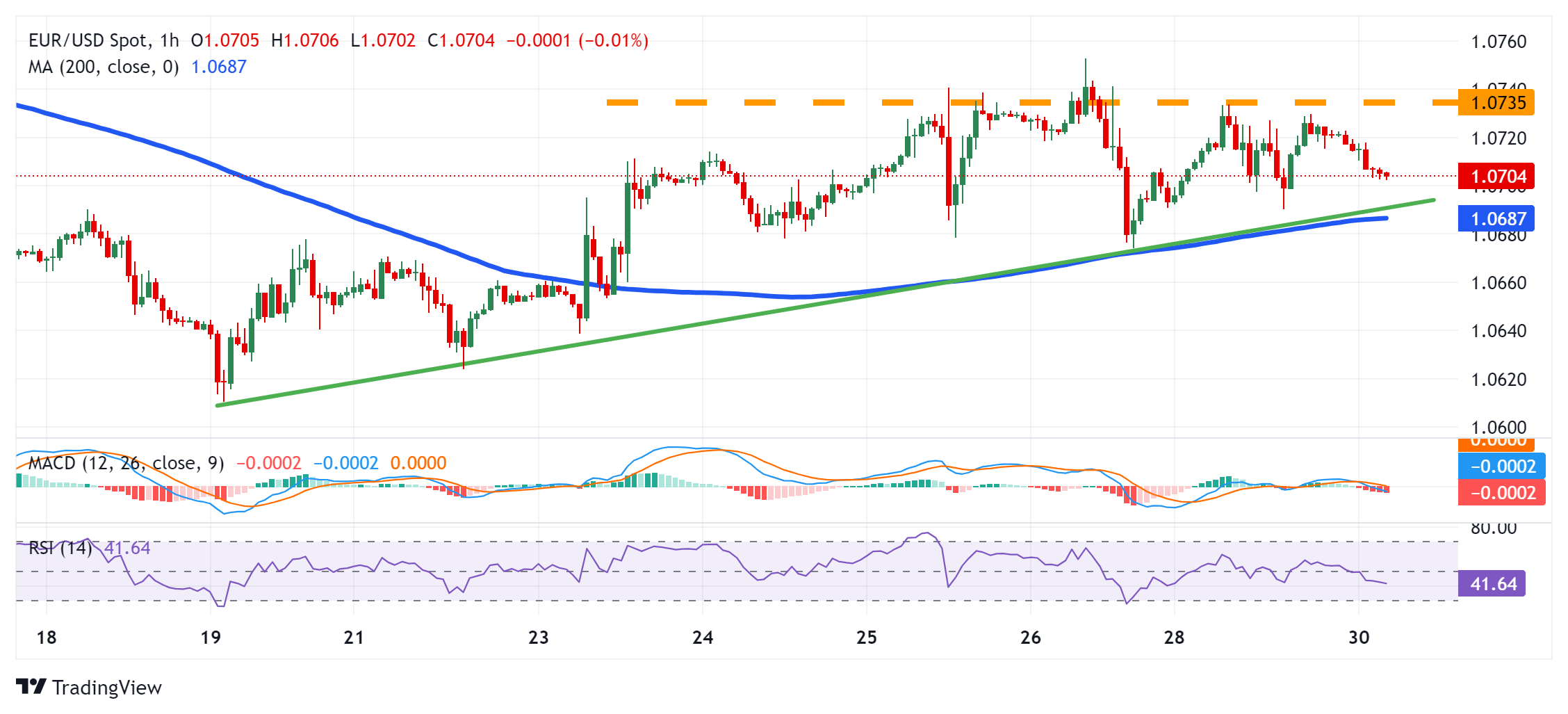Select the RSI (14) indicator legend
1568x714 pixels.
tap(60, 548)
